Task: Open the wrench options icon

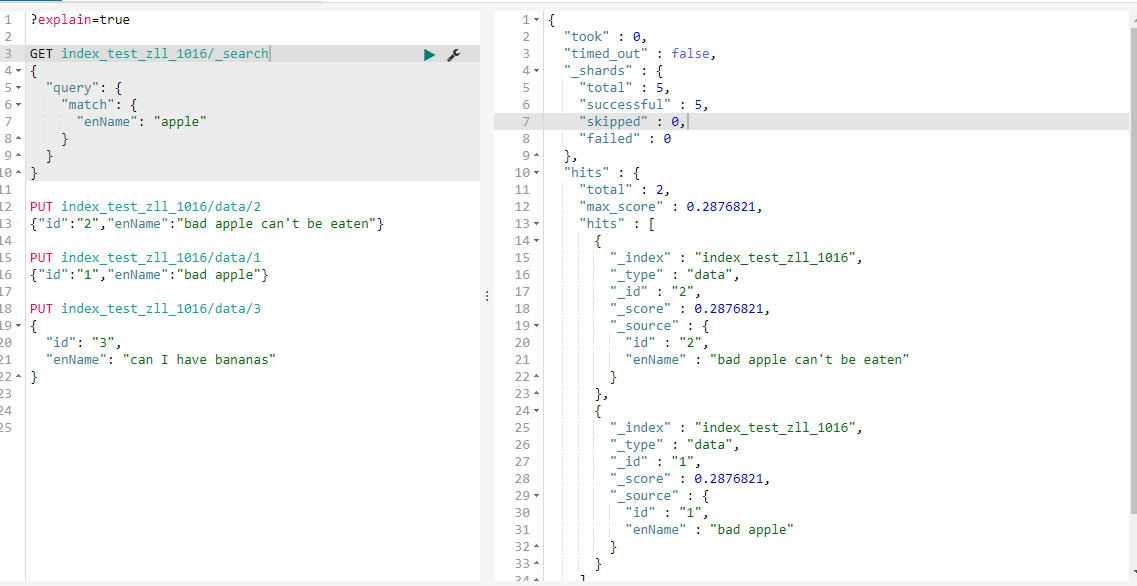Action: pos(454,54)
